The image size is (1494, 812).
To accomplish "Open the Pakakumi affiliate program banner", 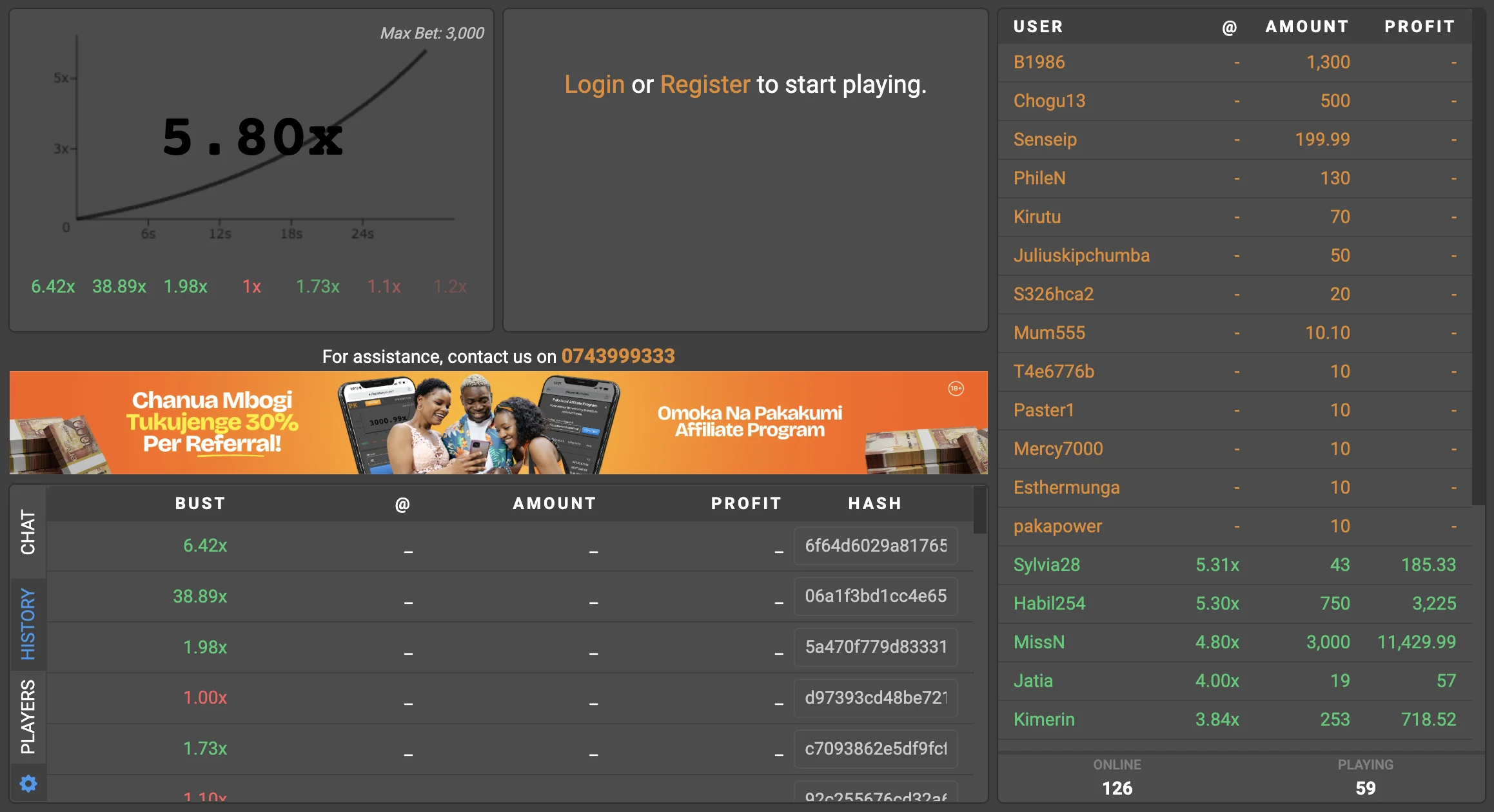I will tap(498, 423).
